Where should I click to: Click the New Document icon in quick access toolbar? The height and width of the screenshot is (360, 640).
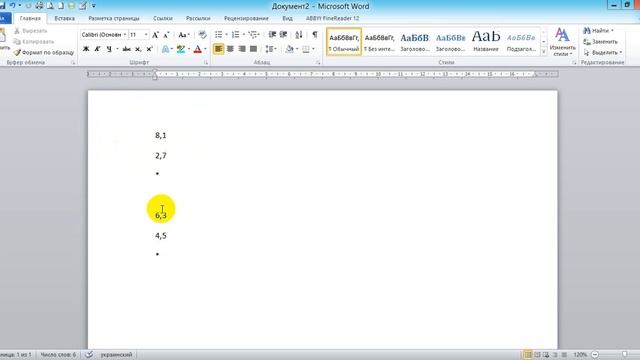[61, 6]
